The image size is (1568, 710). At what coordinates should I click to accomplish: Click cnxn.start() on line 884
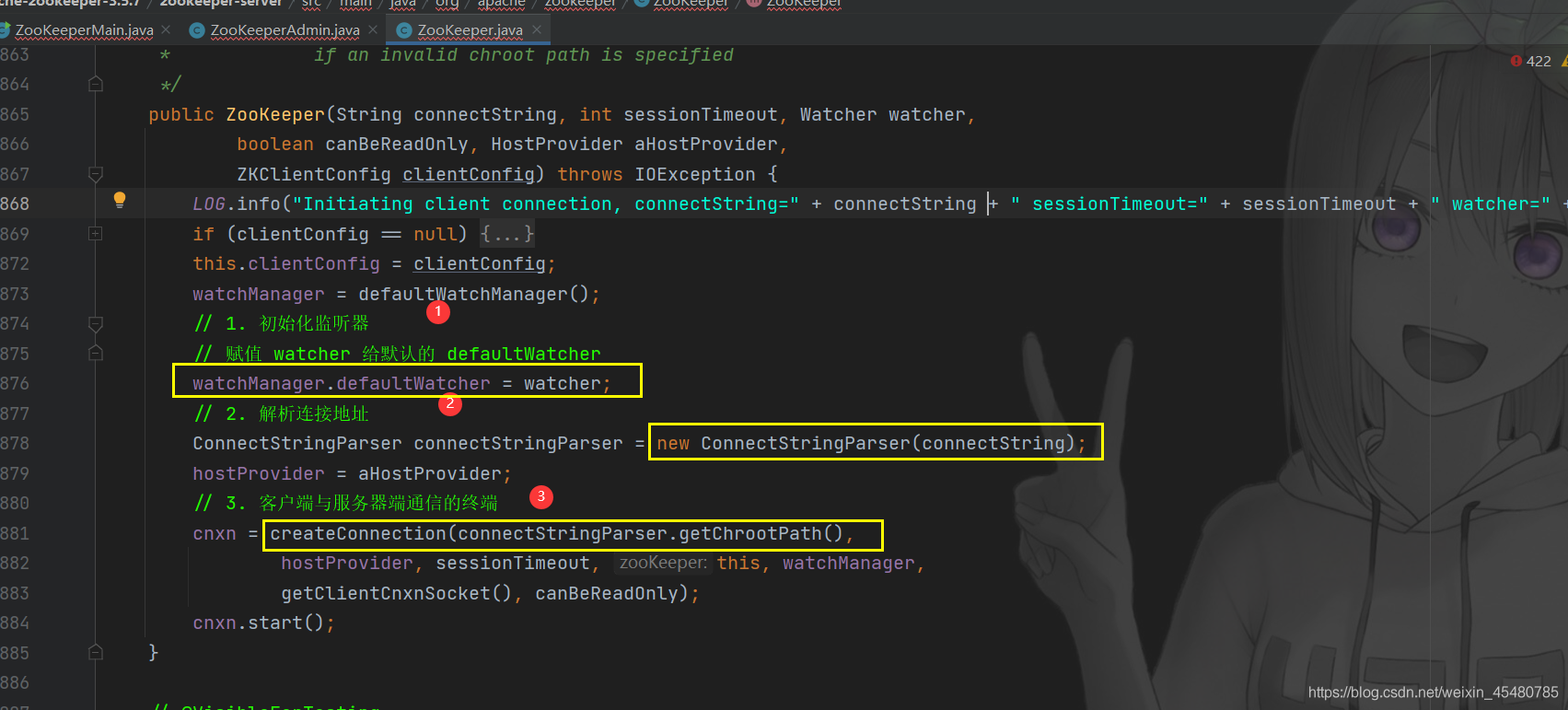259,623
